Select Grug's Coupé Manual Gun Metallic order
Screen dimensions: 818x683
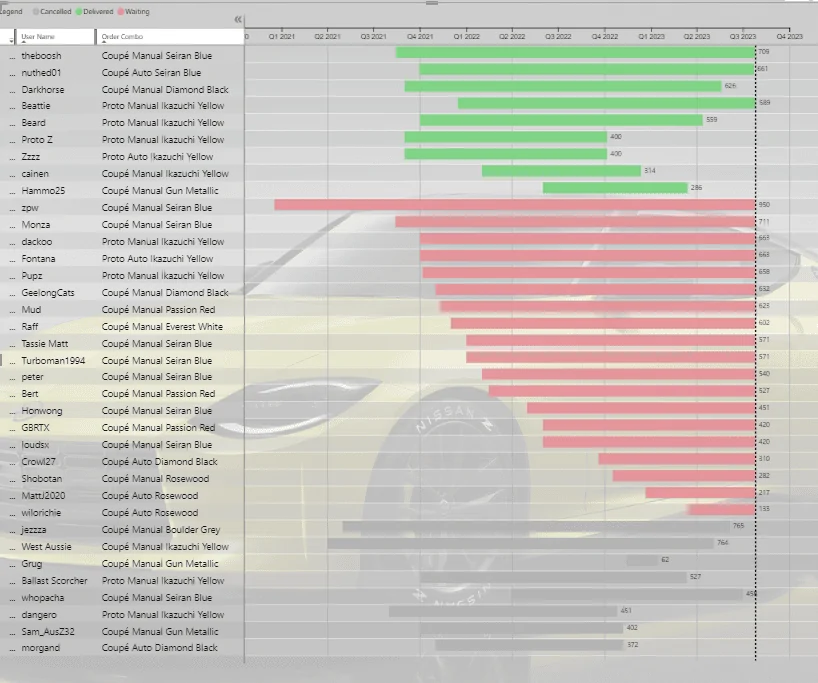(160, 564)
